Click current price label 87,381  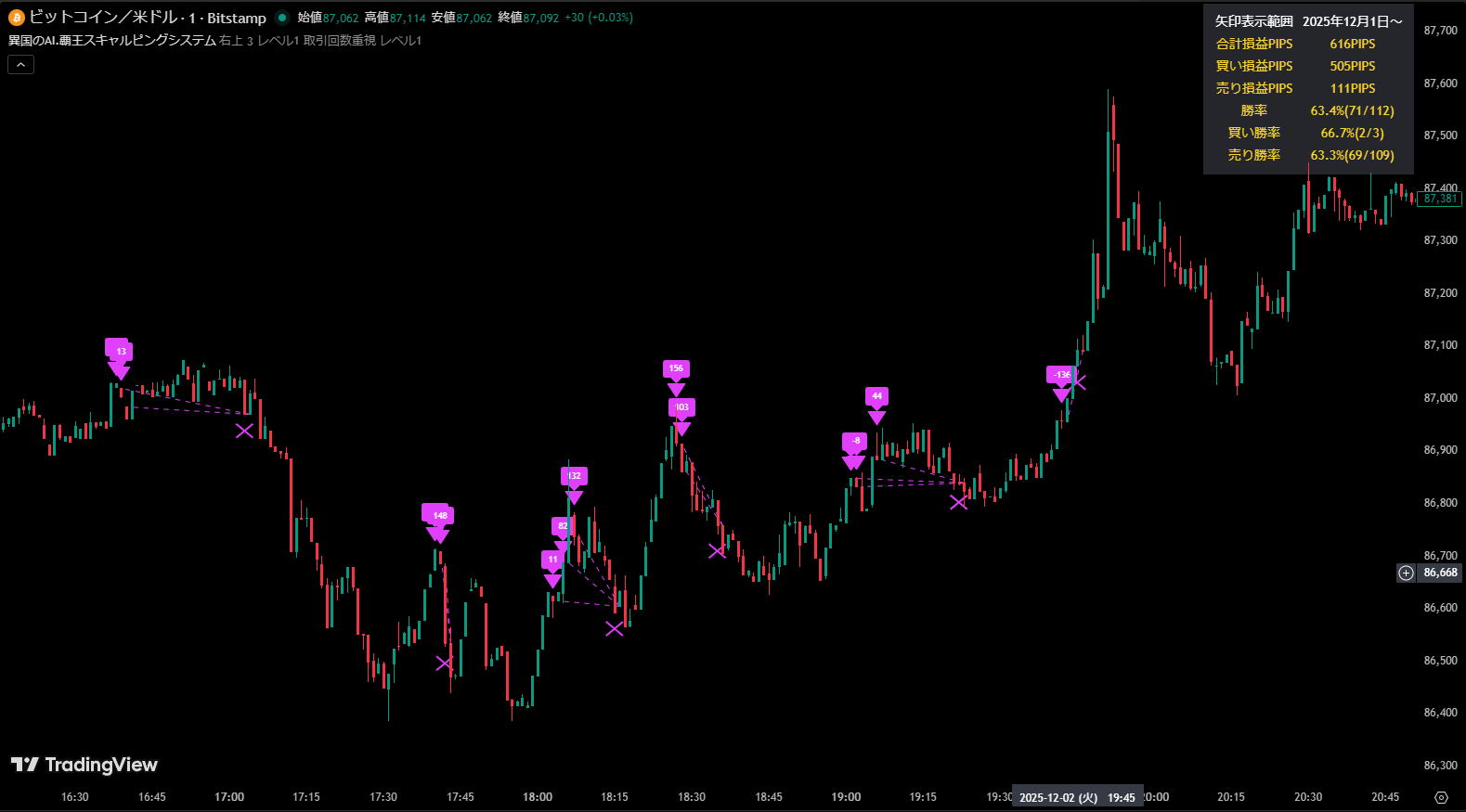click(x=1440, y=199)
